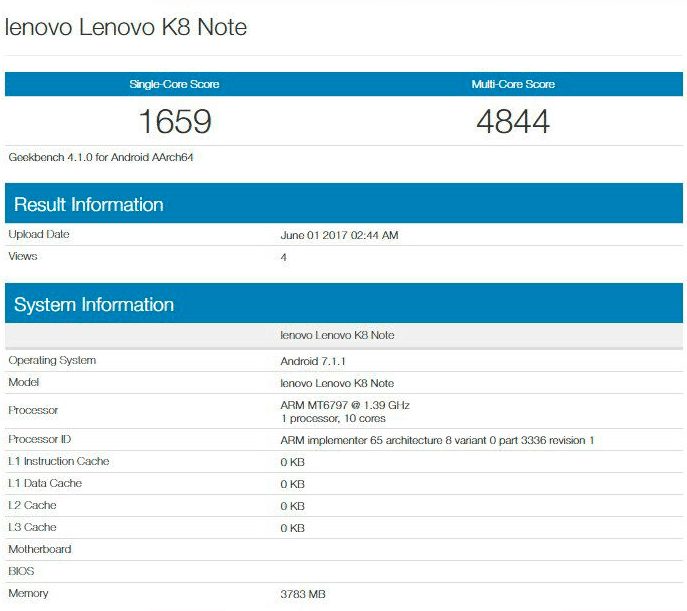
Task: Select the ARM implementer 65 architecture text
Action: (437, 440)
